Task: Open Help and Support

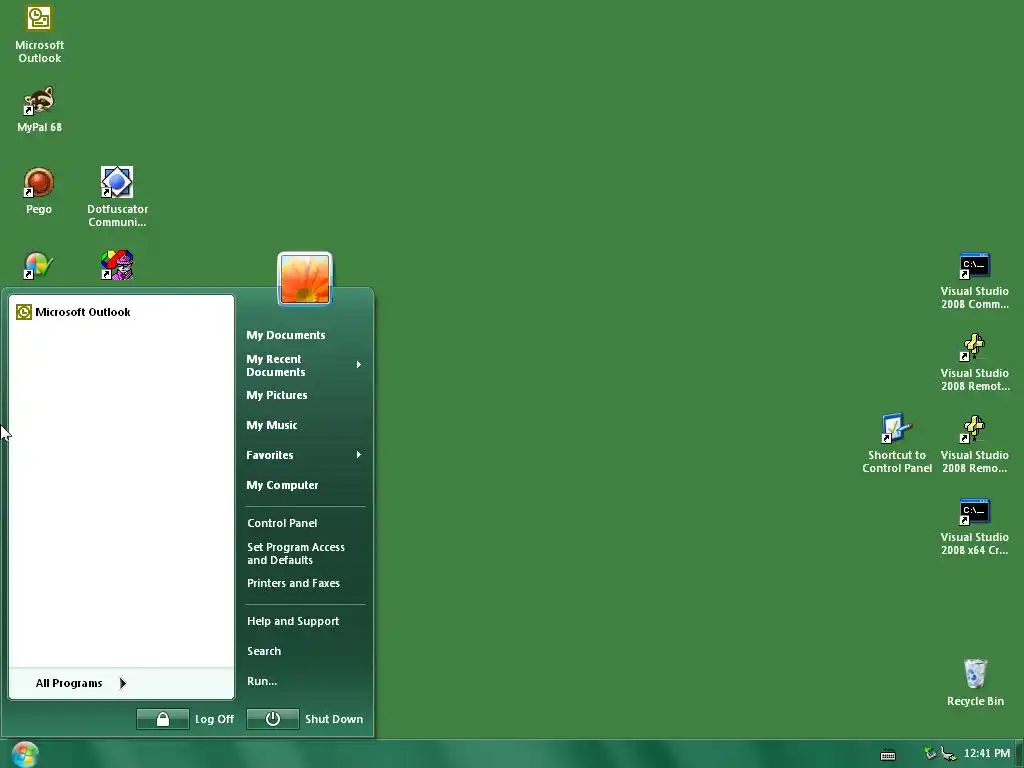Action: click(293, 621)
